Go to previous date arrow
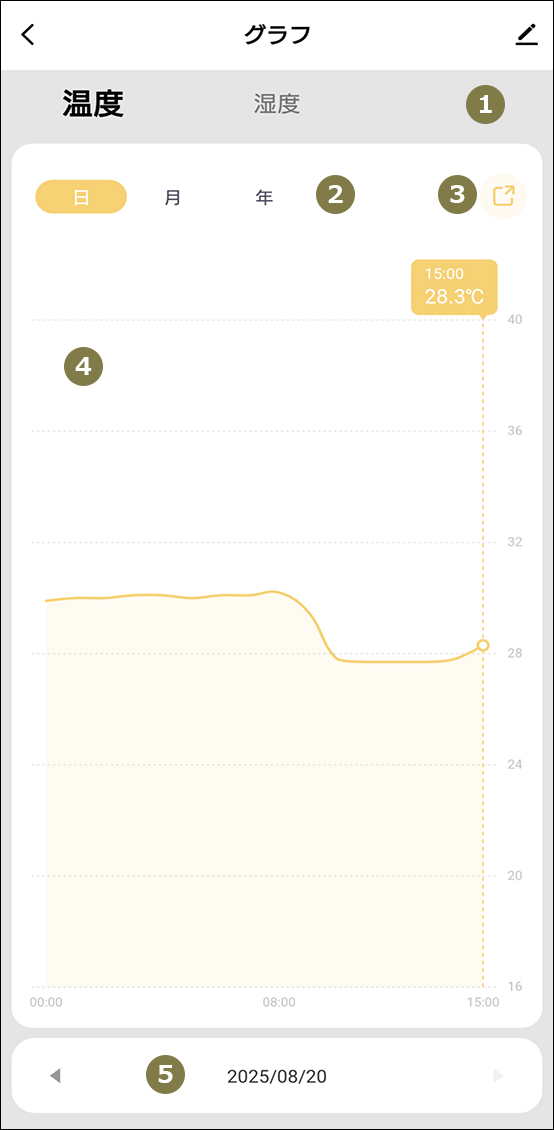The height and width of the screenshot is (1130, 554). tap(55, 1076)
